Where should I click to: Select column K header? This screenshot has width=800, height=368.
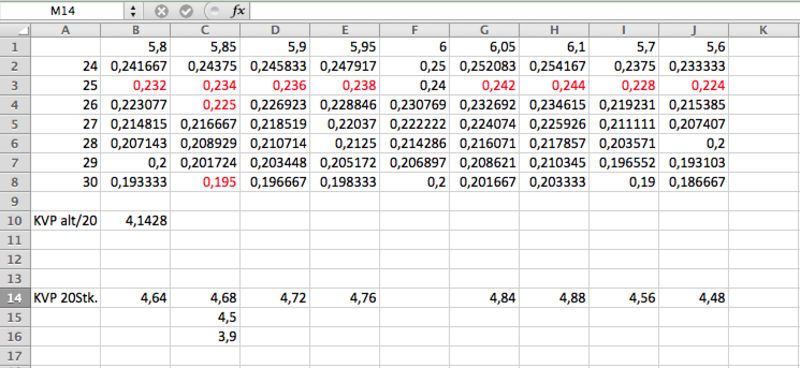763,31
